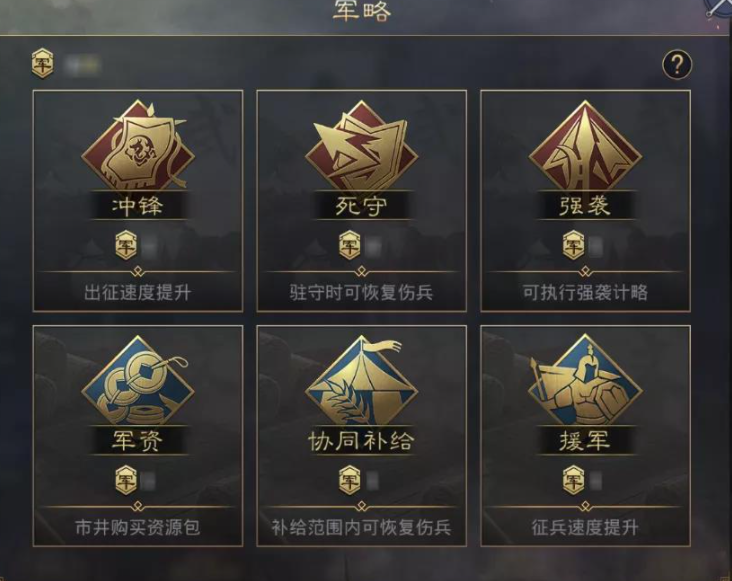Viewport: 732px width, 581px height.
Task: Select the 强袭 spear emblem
Action: click(585, 146)
